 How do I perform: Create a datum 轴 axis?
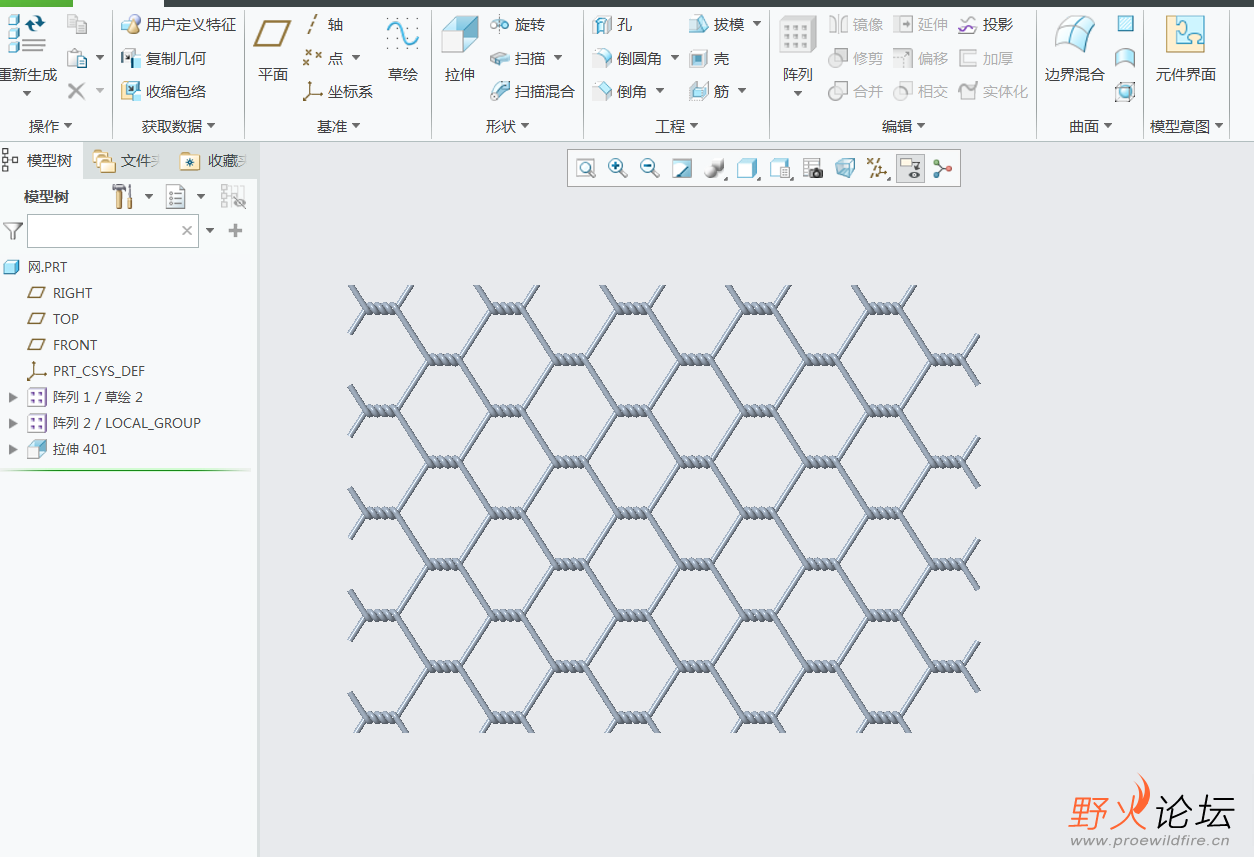[x=323, y=25]
